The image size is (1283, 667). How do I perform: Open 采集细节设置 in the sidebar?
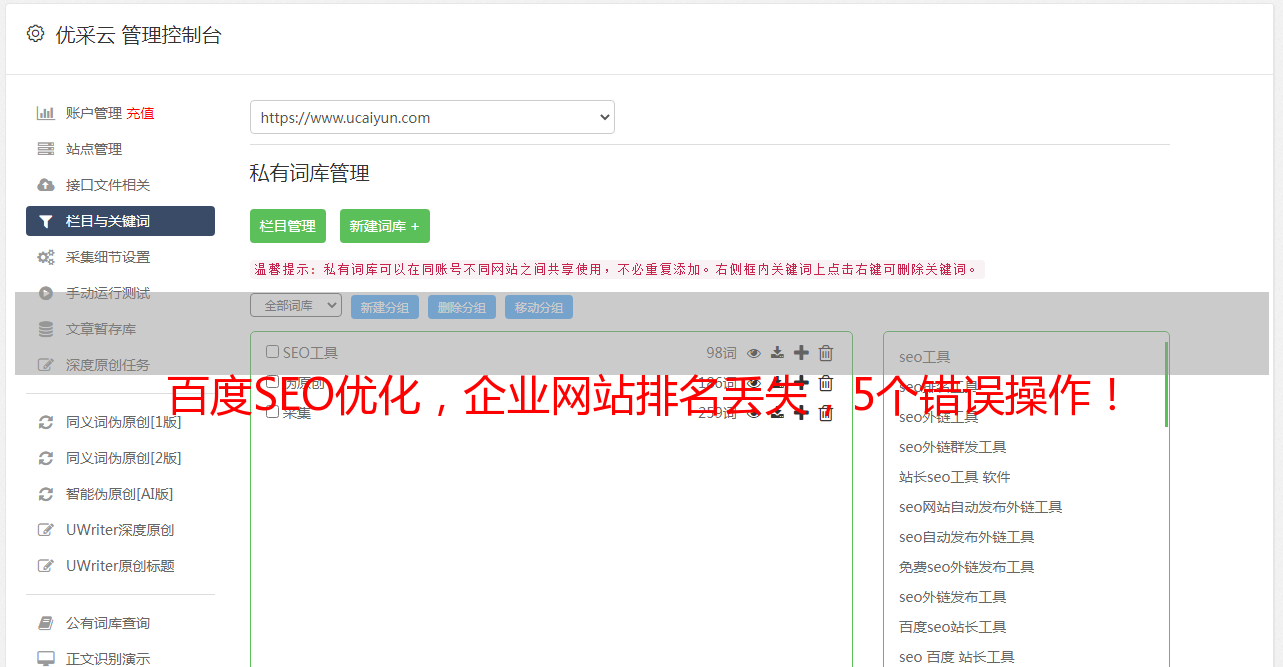[x=108, y=257]
